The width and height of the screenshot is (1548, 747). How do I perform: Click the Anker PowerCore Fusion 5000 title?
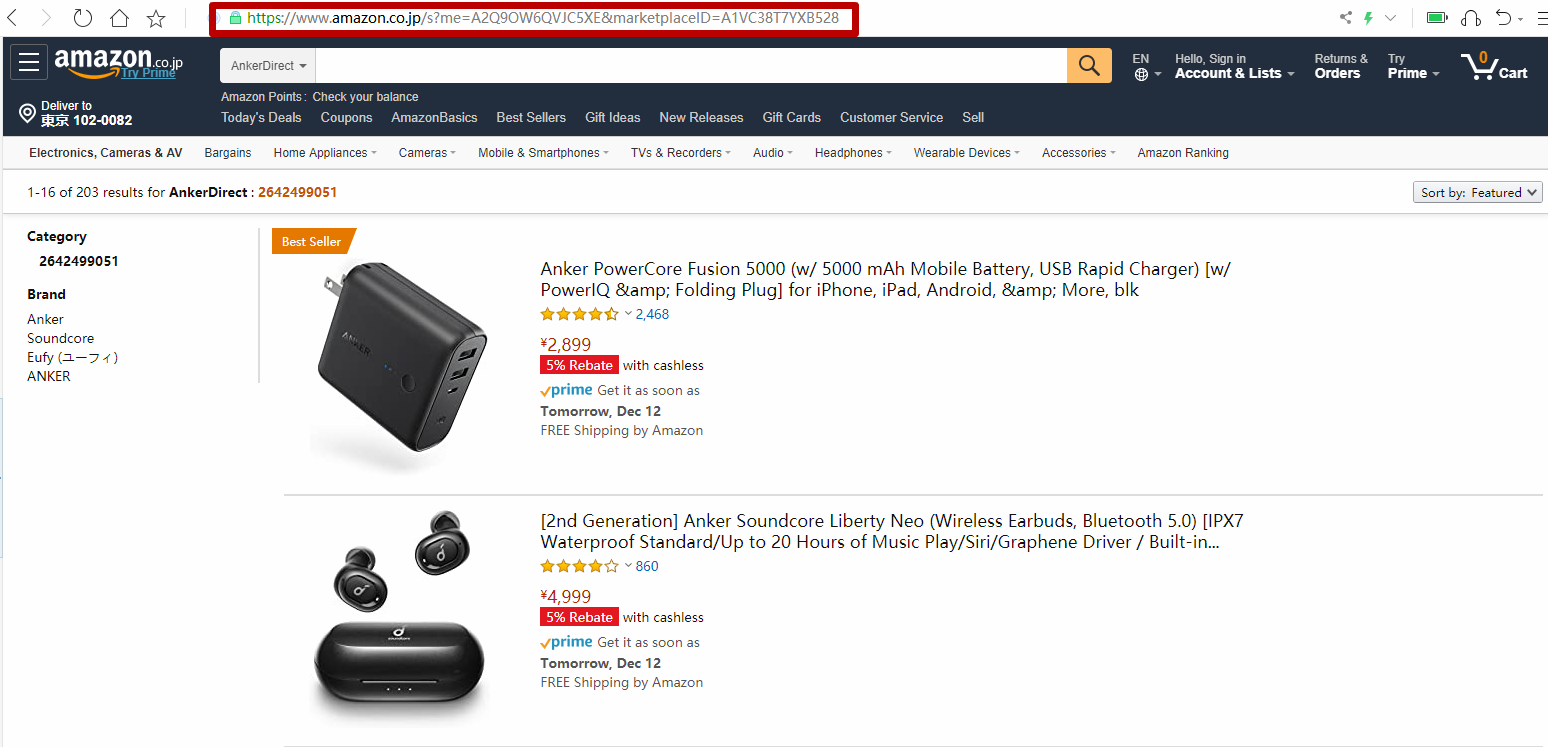tap(885, 279)
